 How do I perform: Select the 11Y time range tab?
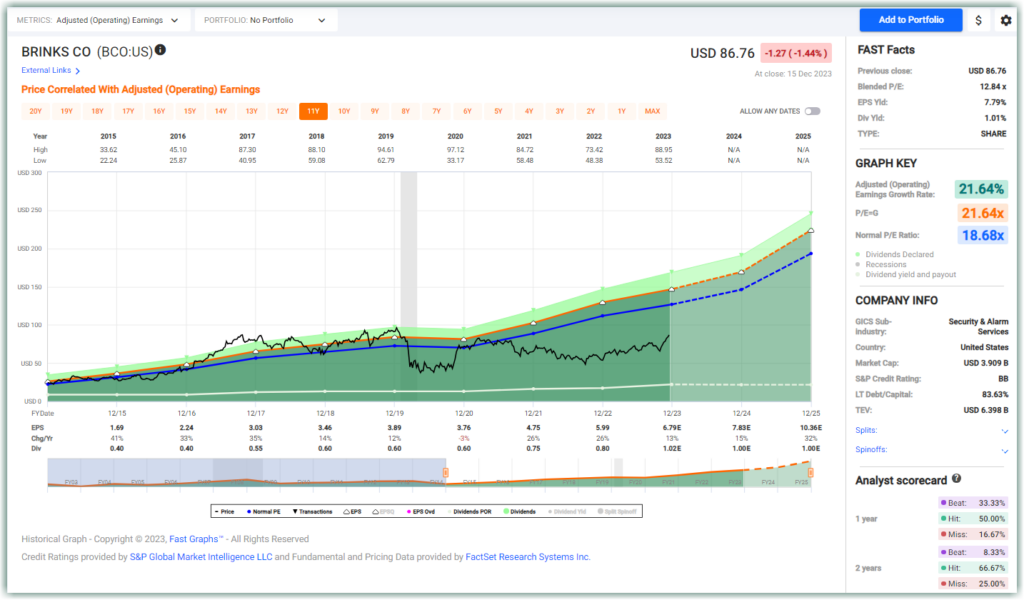pos(313,112)
